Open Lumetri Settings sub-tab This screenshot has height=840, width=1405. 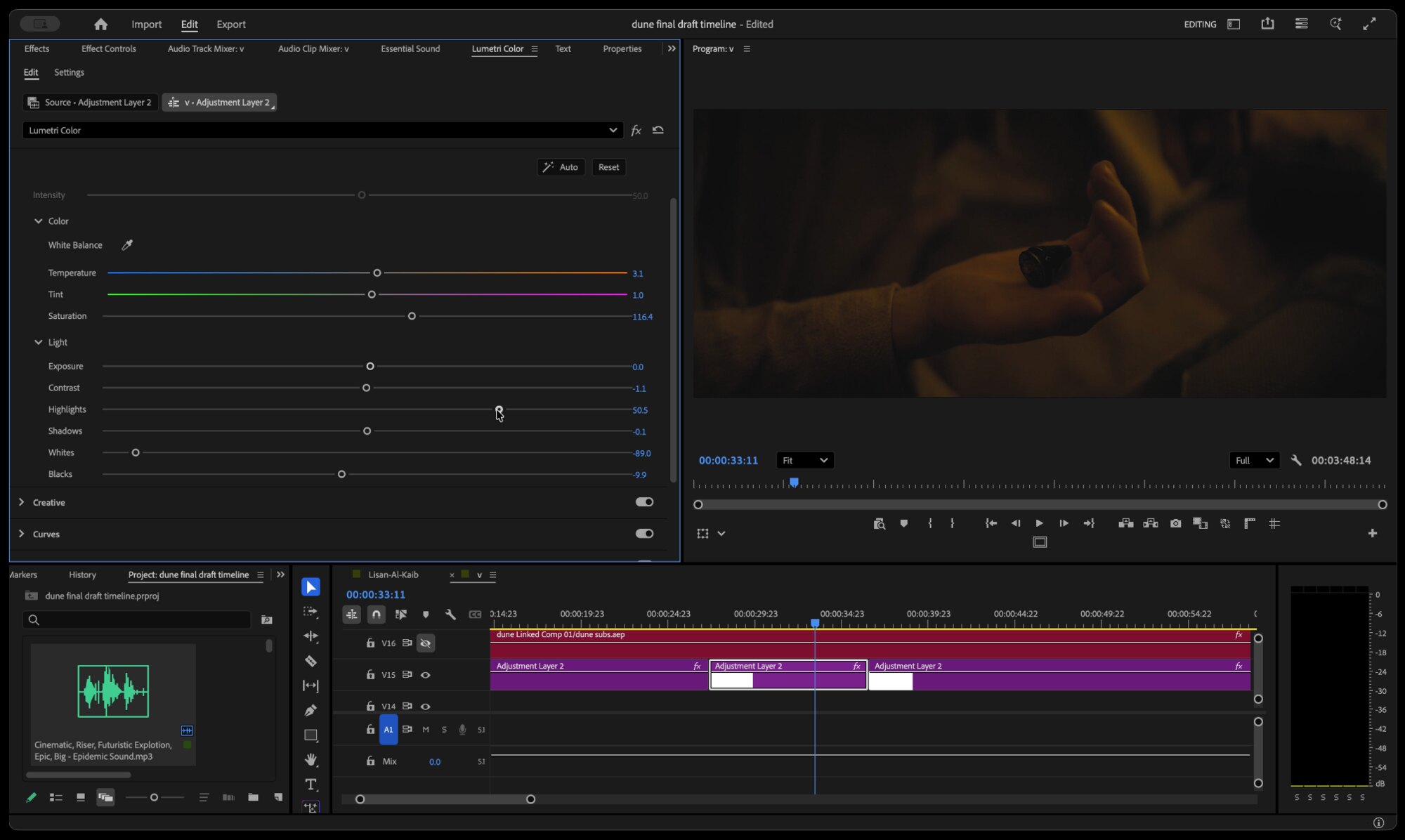[x=69, y=72]
